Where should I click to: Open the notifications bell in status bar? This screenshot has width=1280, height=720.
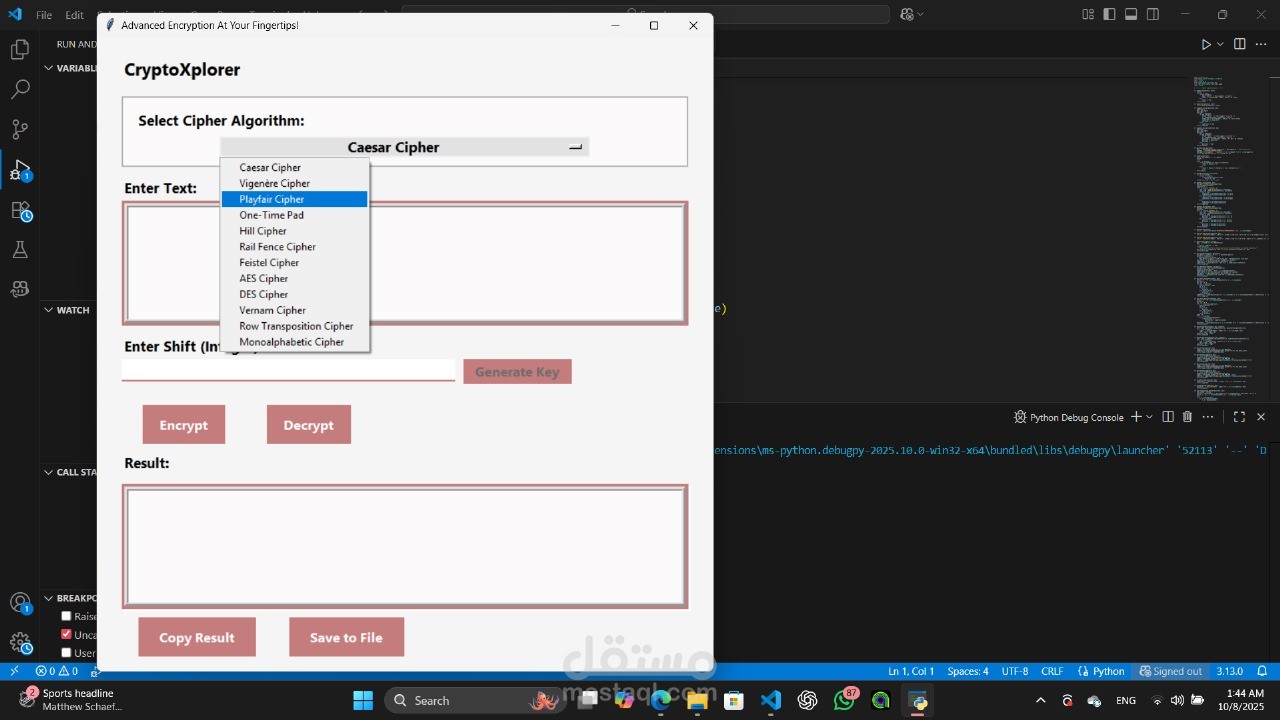coord(1262,671)
